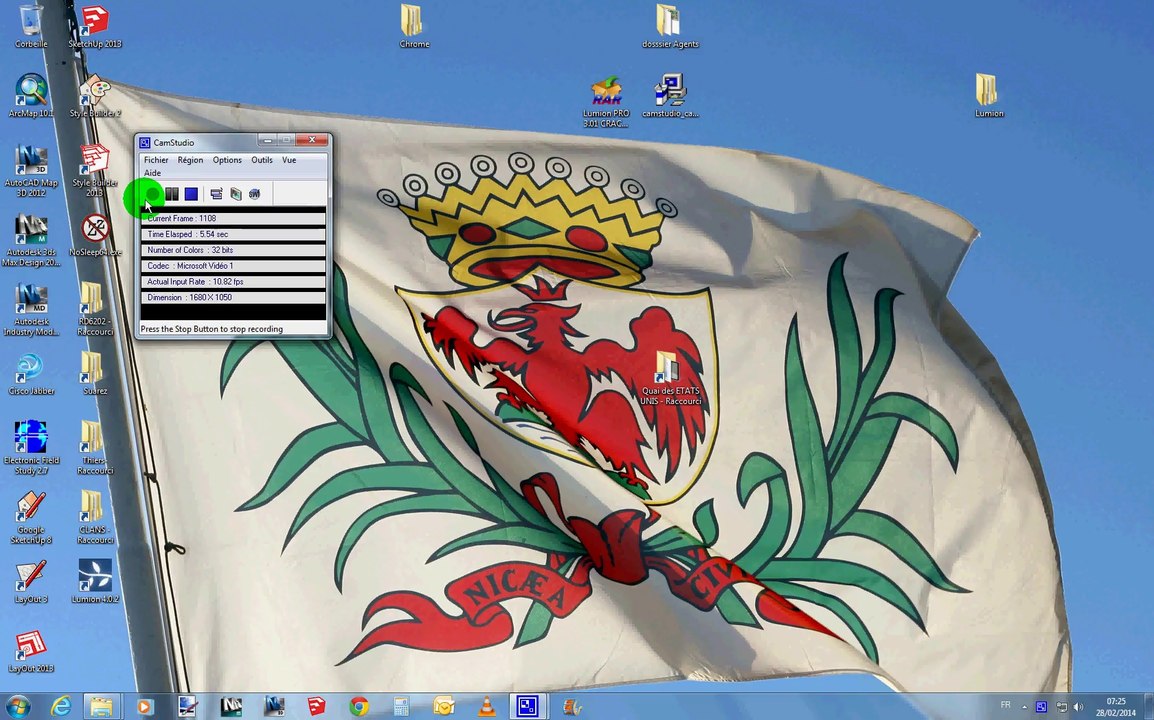Select the Autodesk Industry Model desktop icon
The image size is (1154, 720).
(31, 309)
